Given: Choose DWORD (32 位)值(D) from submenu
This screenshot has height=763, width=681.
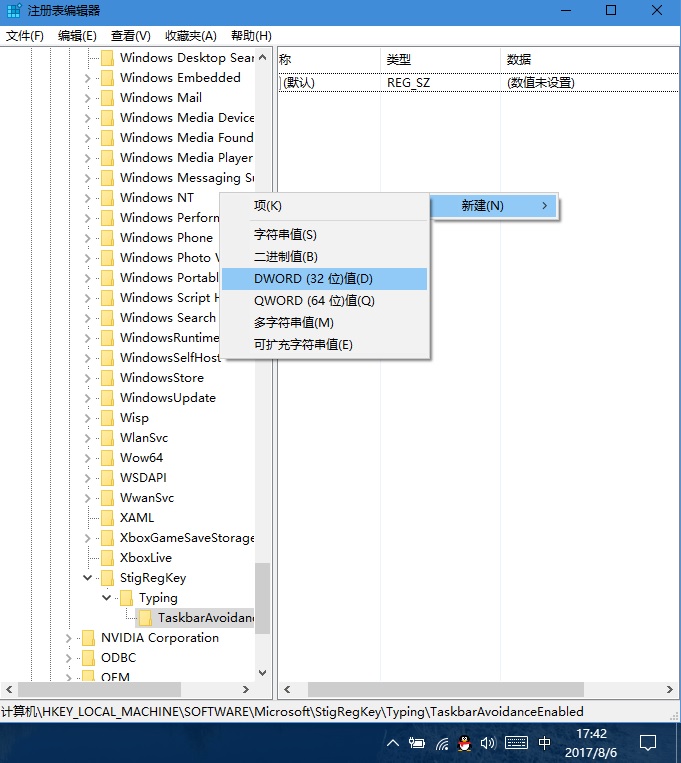Looking at the screenshot, I should pos(325,279).
